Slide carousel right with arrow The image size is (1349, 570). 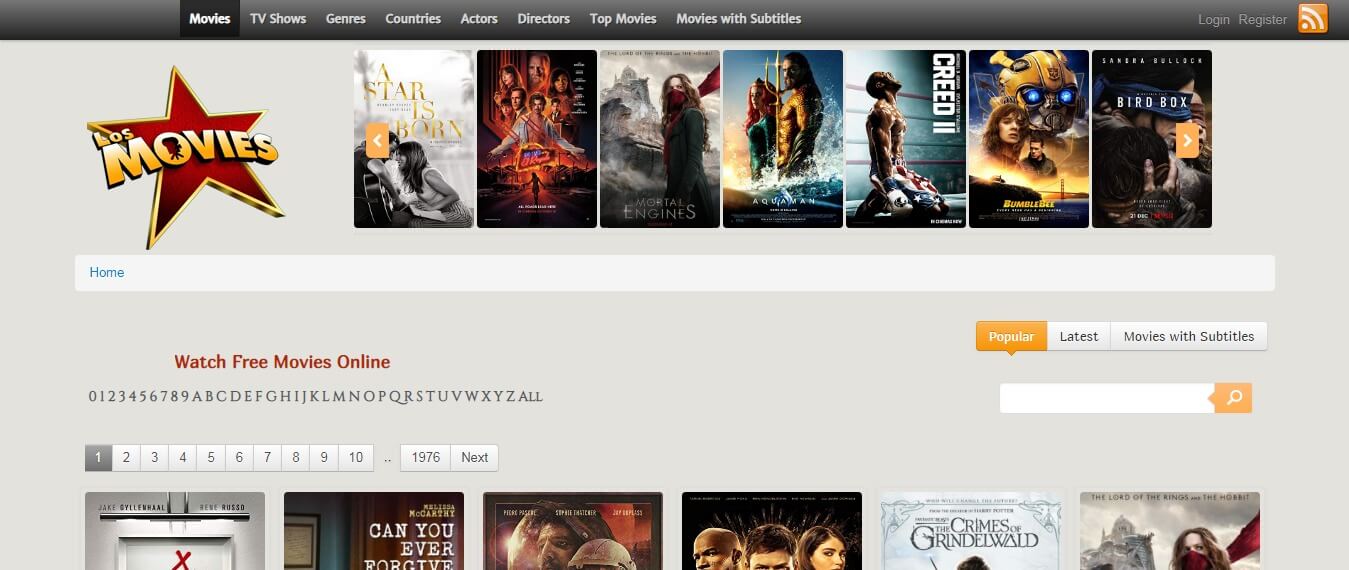click(x=1187, y=140)
